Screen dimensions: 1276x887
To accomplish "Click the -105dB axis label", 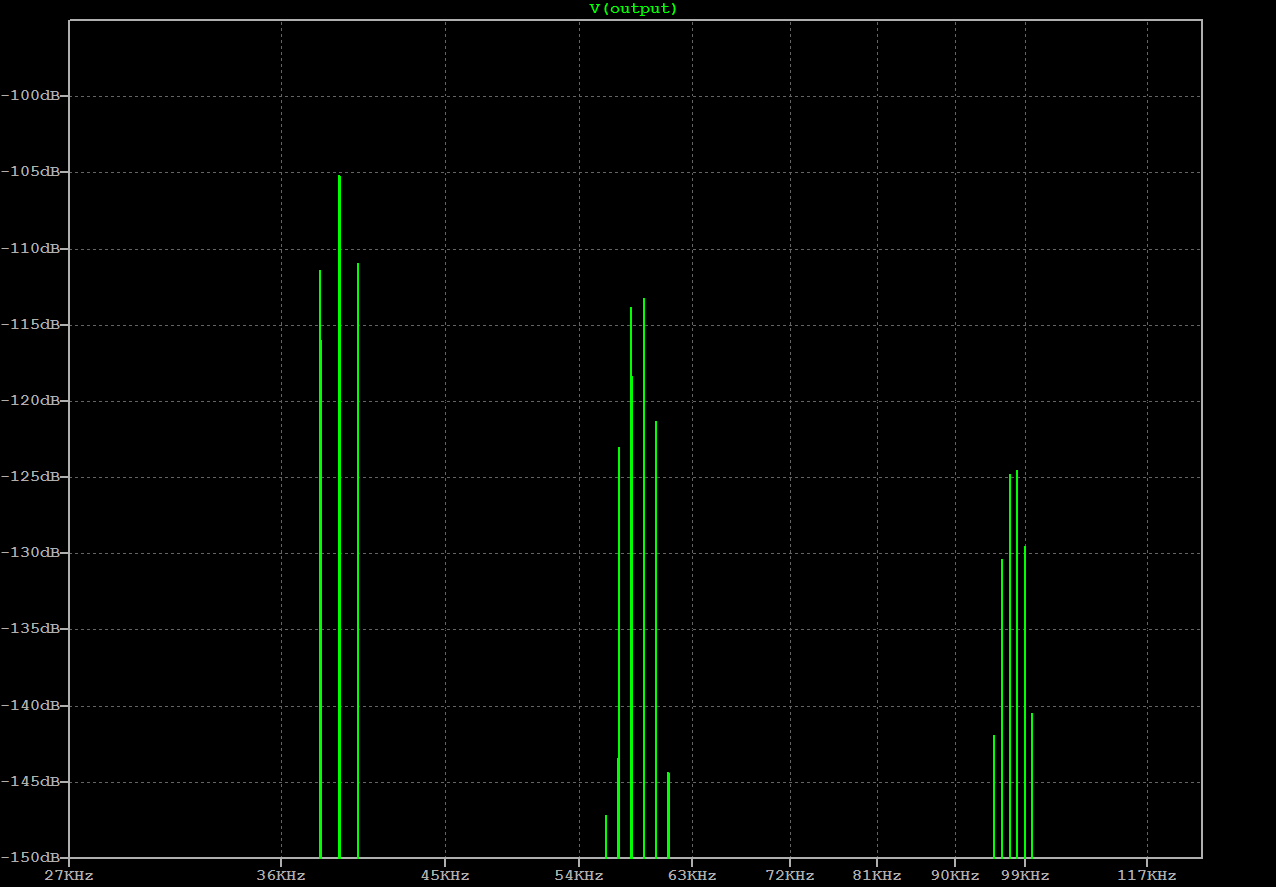I will tap(31, 171).
